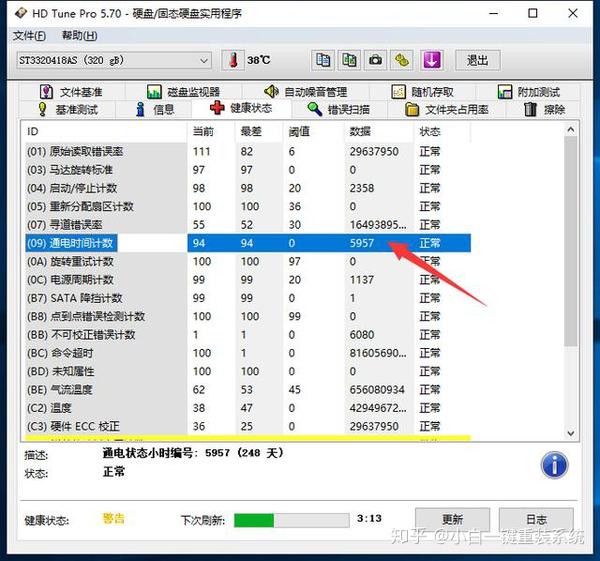Click the trash can 擦除 icon
600x561 pixels.
coord(530,109)
